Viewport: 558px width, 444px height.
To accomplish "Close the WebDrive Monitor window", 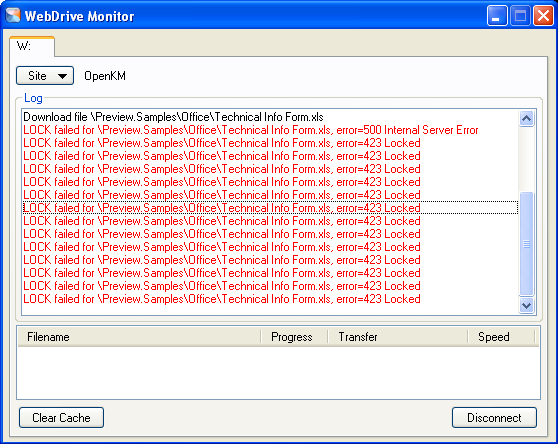I will point(543,16).
